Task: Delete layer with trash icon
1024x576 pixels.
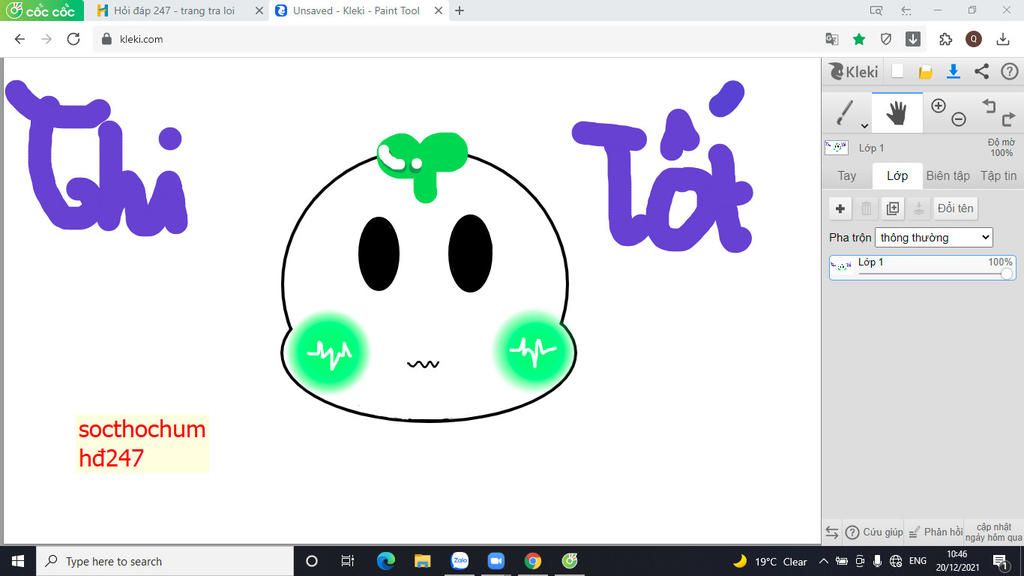Action: click(866, 208)
